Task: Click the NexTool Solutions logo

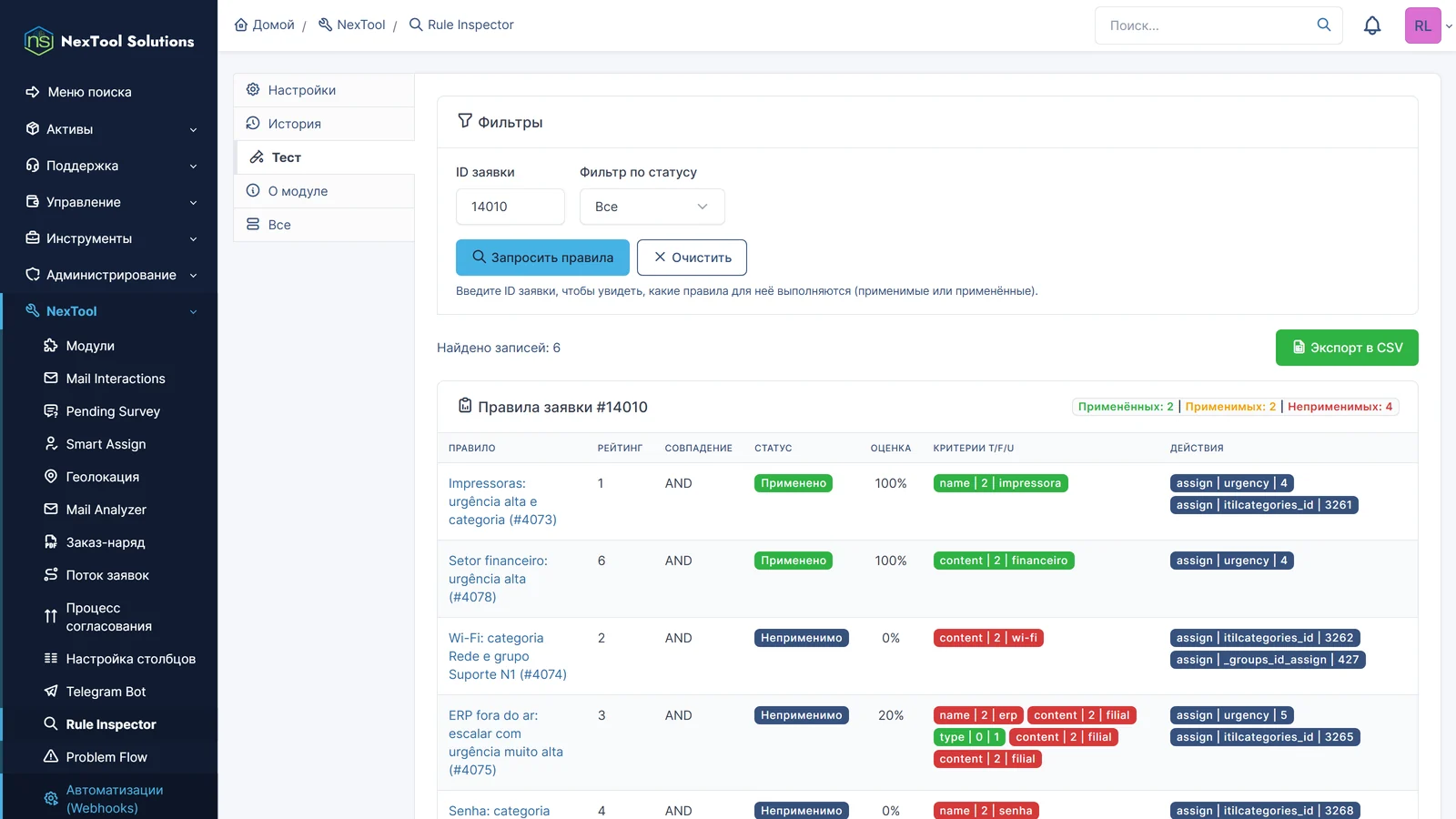Action: tap(109, 41)
